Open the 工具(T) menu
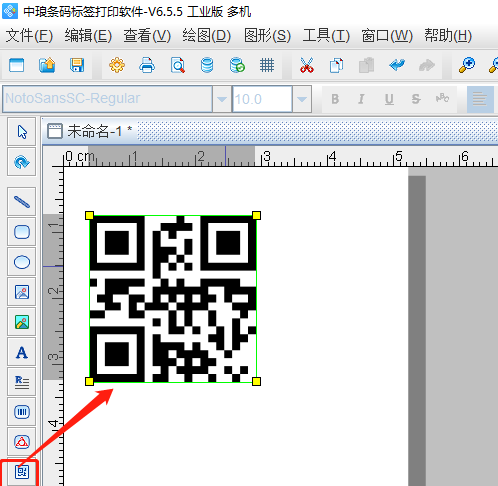The height and width of the screenshot is (486, 498). [326, 36]
